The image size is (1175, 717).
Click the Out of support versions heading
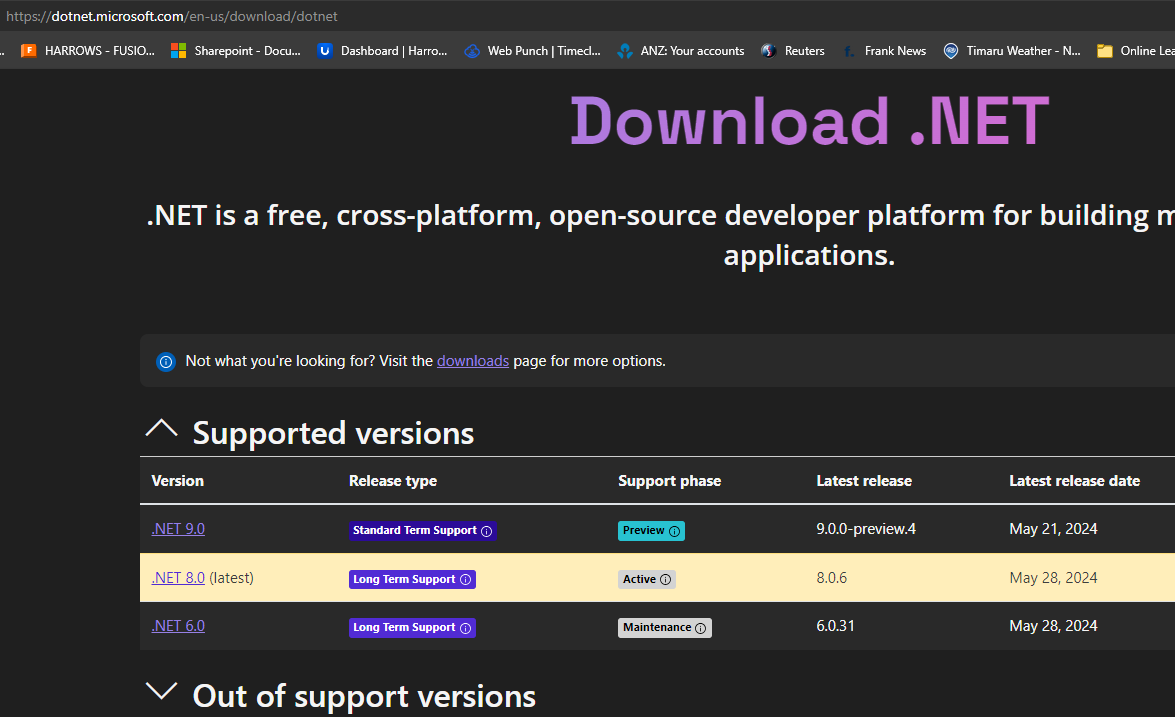[x=364, y=696]
